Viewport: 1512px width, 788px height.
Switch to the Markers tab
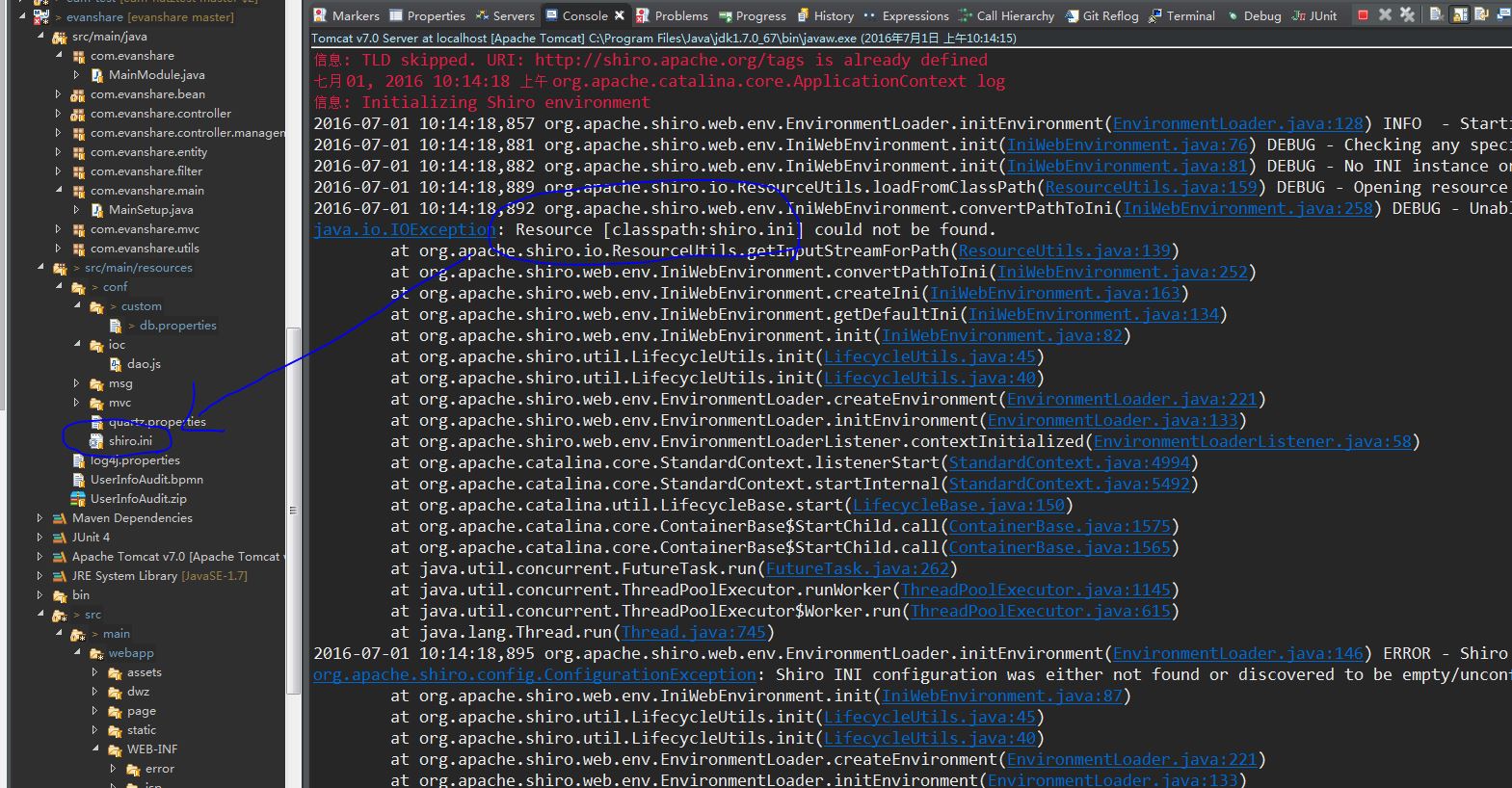click(346, 15)
